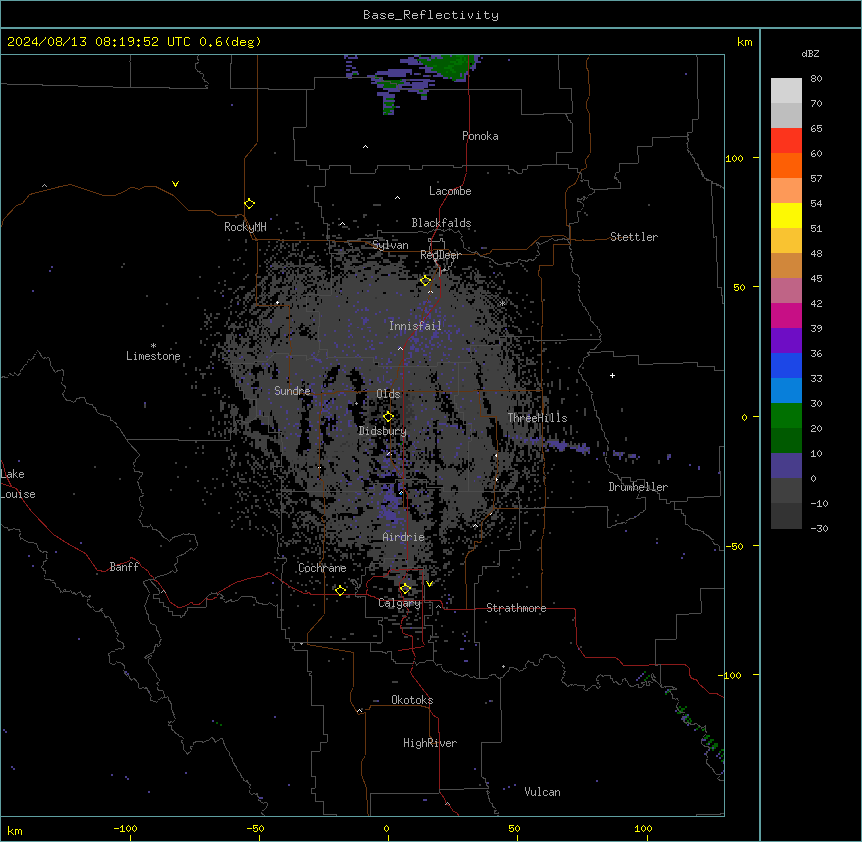Click the white caret marker west of Lacombe
Screen dimensions: 862x842
click(397, 198)
